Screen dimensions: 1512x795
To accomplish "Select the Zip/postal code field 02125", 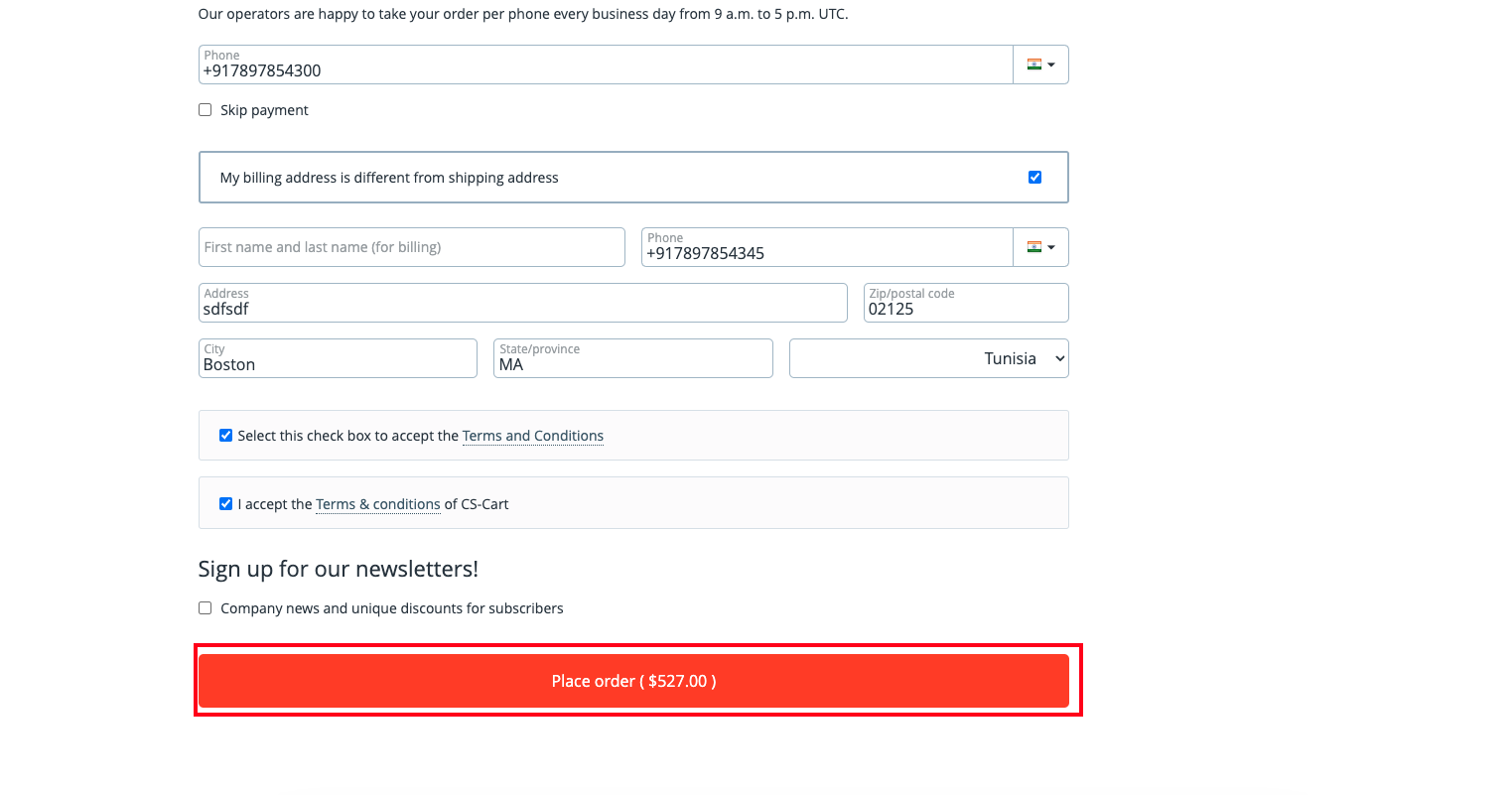I will (966, 303).
